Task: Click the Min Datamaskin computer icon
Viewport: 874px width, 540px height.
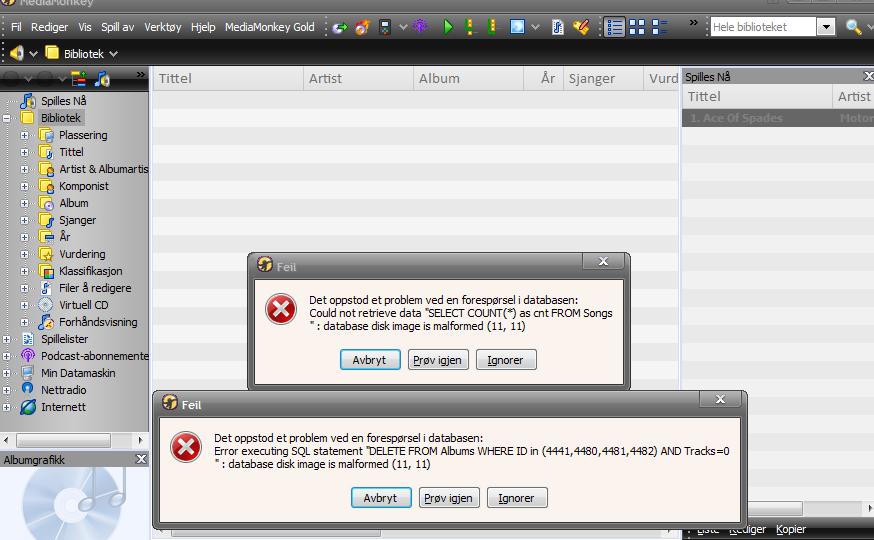Action: point(28,373)
